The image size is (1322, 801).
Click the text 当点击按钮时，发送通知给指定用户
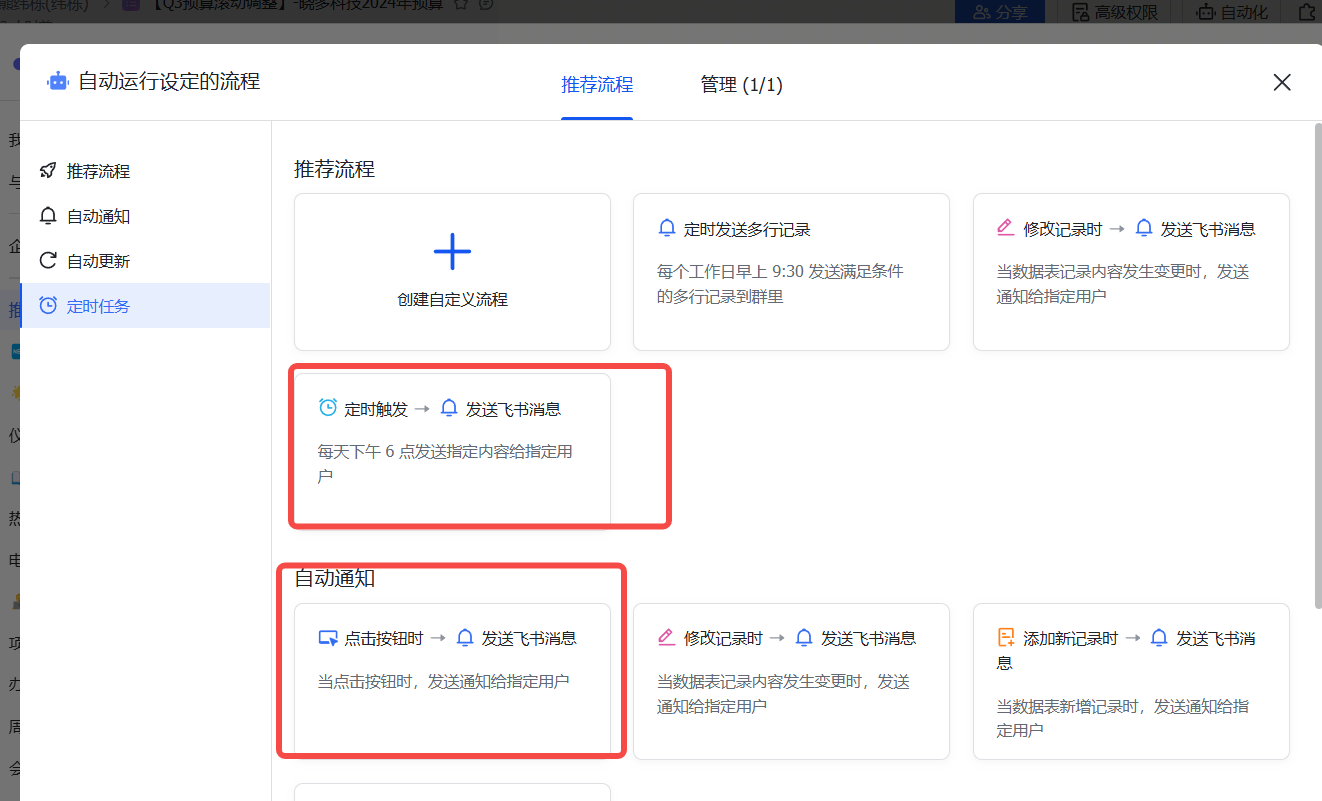[x=443, y=682]
